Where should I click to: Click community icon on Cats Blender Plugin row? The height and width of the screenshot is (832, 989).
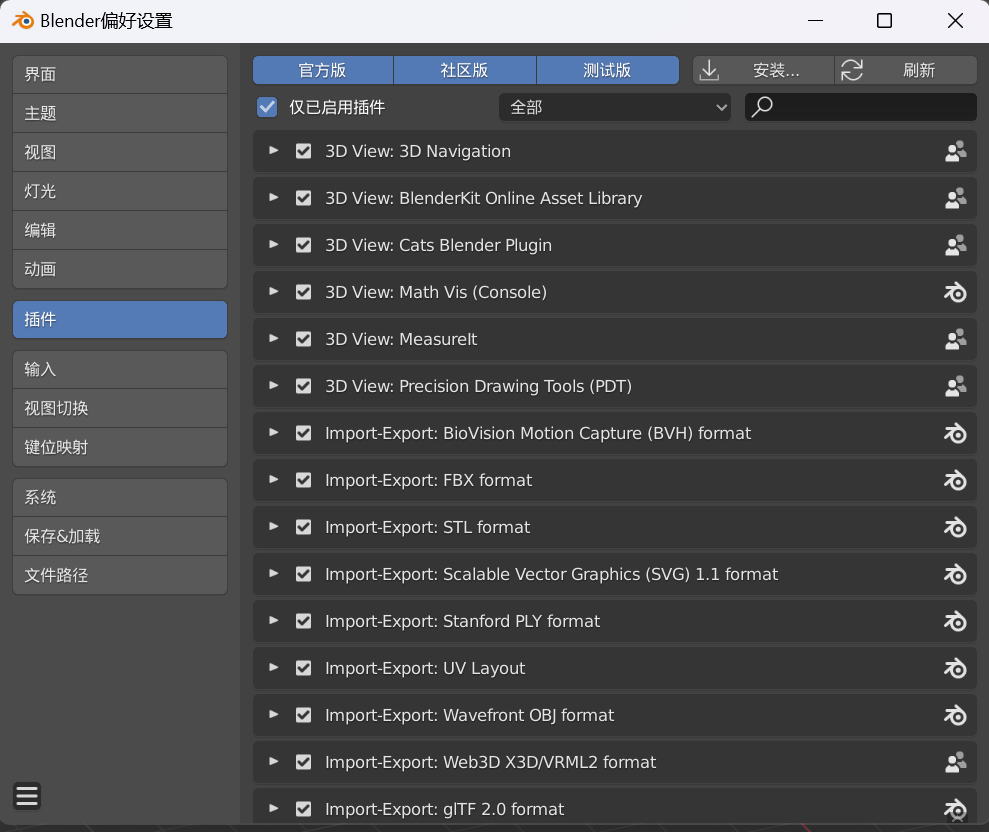(x=956, y=245)
